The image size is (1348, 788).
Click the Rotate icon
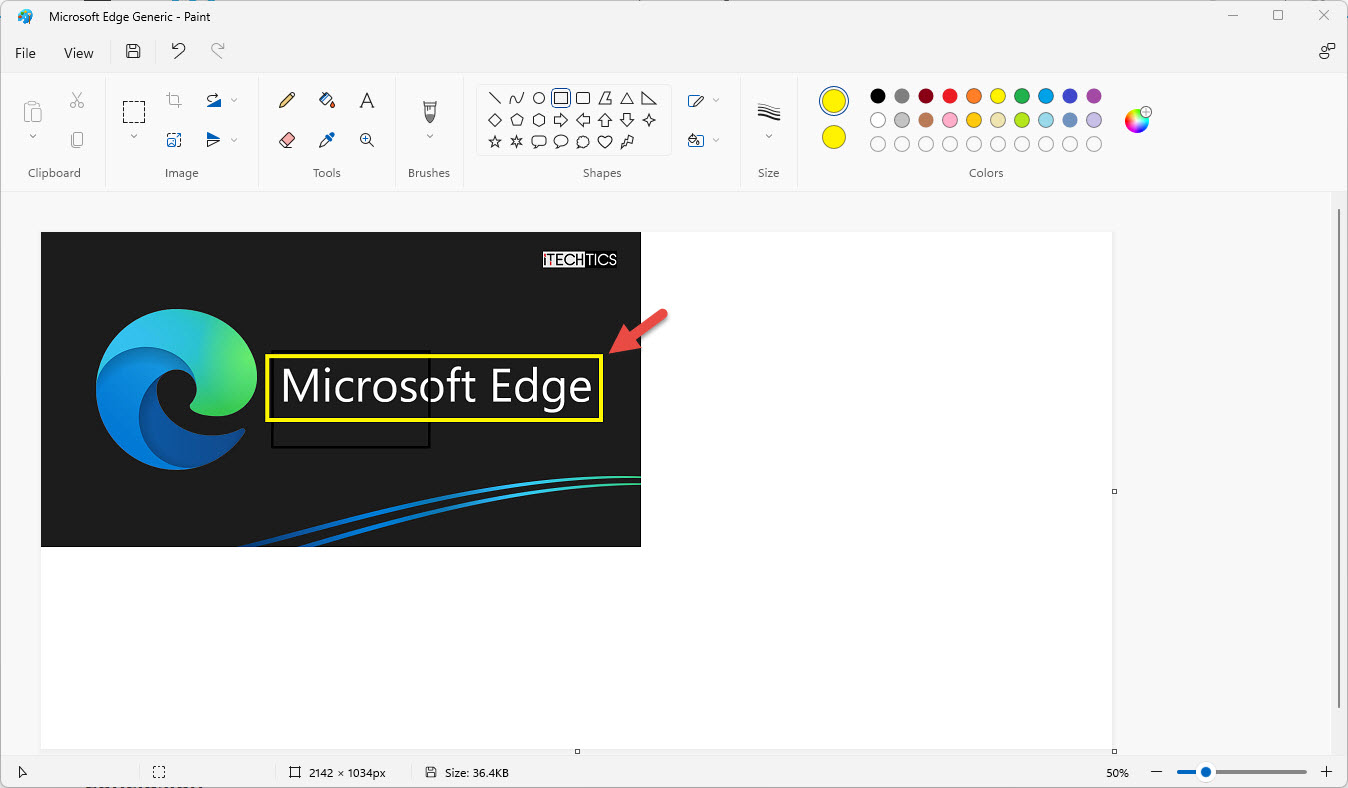[x=214, y=100]
